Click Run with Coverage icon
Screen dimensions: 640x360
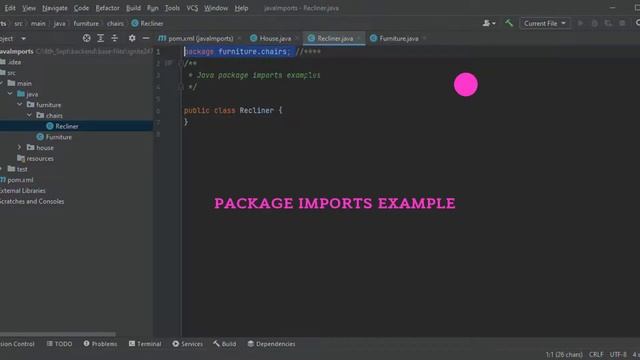pos(608,23)
